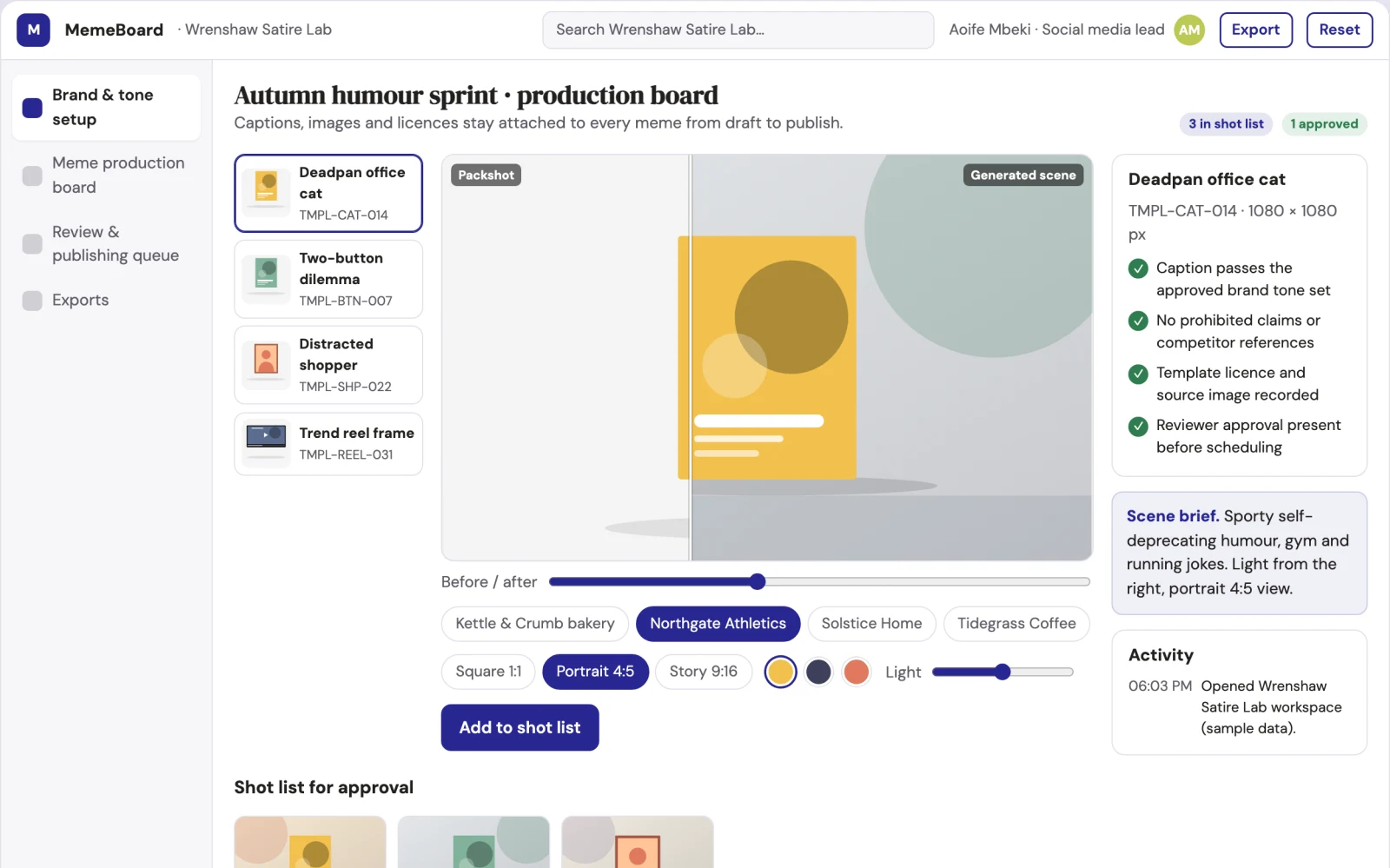1390x868 pixels.
Task: Click the green check beside Caption passes
Action: click(x=1138, y=268)
